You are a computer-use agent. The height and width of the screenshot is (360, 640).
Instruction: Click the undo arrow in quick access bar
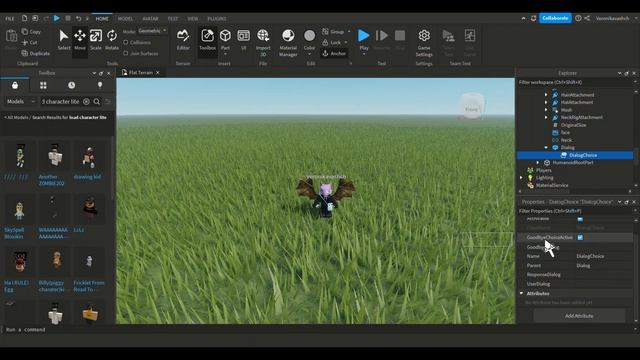(x=78, y=18)
